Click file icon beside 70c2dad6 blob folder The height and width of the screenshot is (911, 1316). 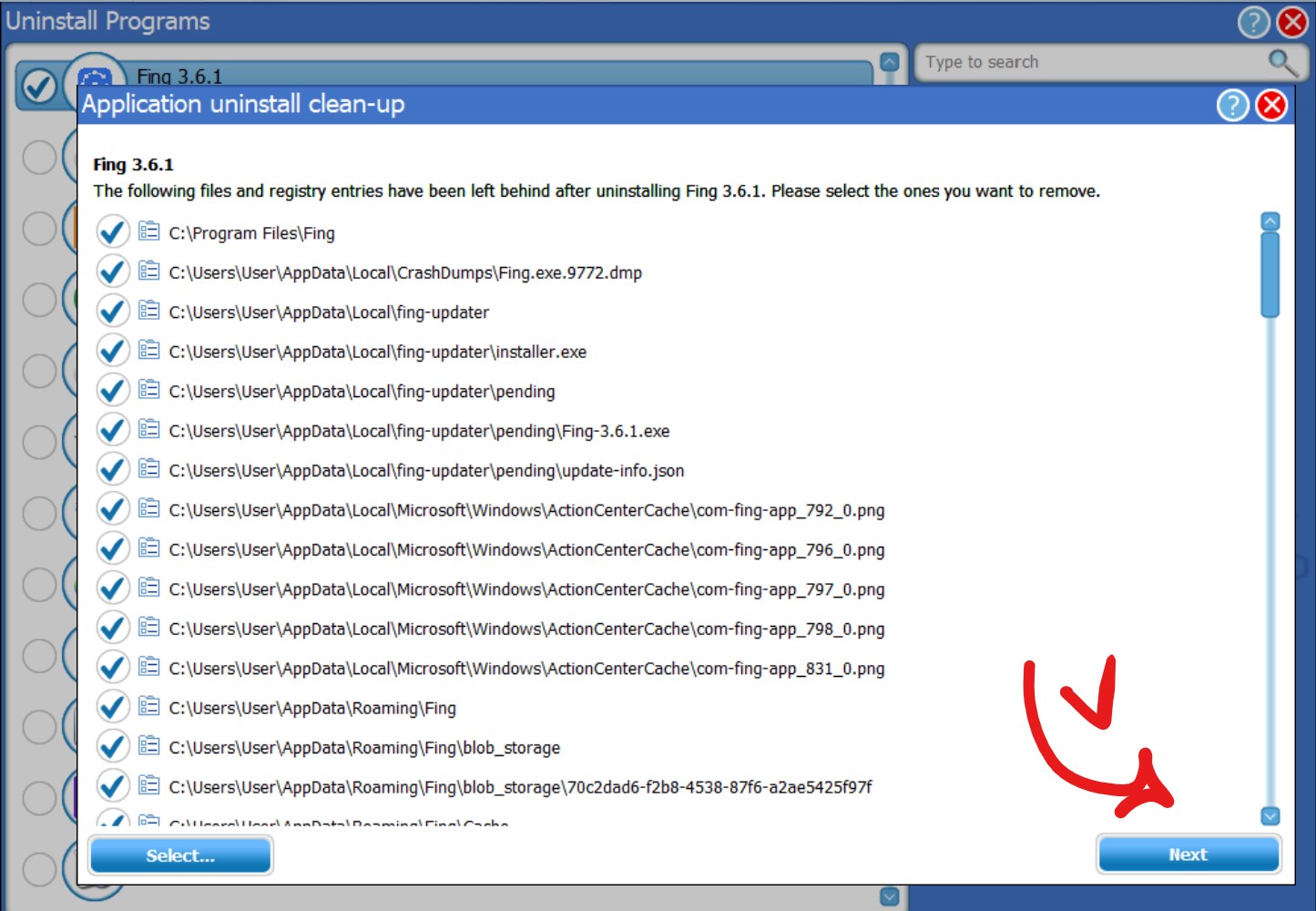[x=149, y=785]
